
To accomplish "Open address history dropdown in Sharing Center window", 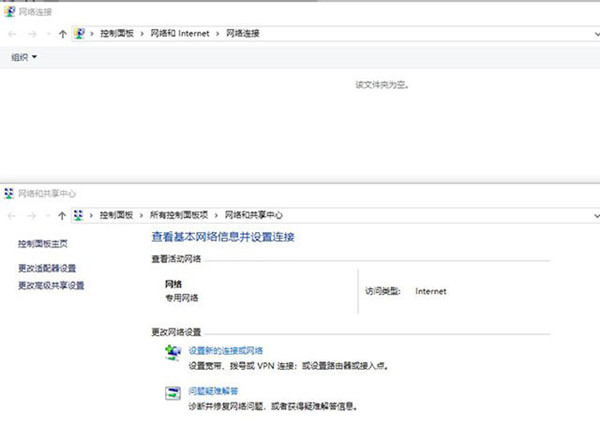I will coord(597,216).
